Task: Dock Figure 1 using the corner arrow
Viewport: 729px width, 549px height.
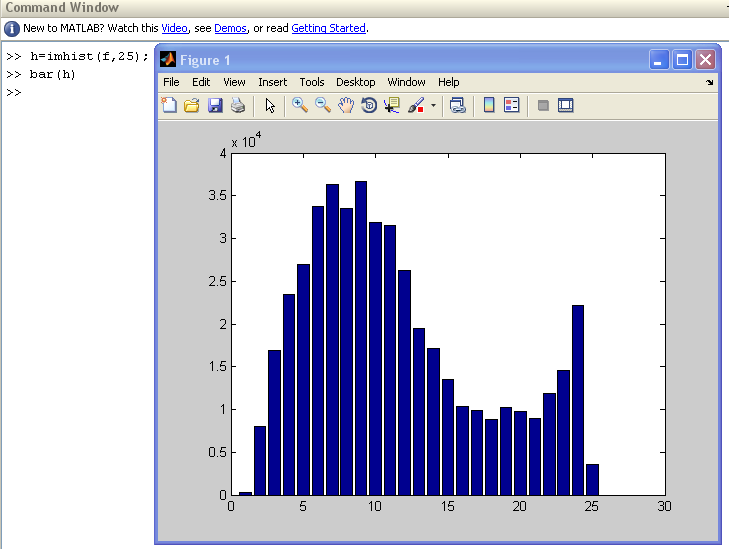Action: point(709,82)
